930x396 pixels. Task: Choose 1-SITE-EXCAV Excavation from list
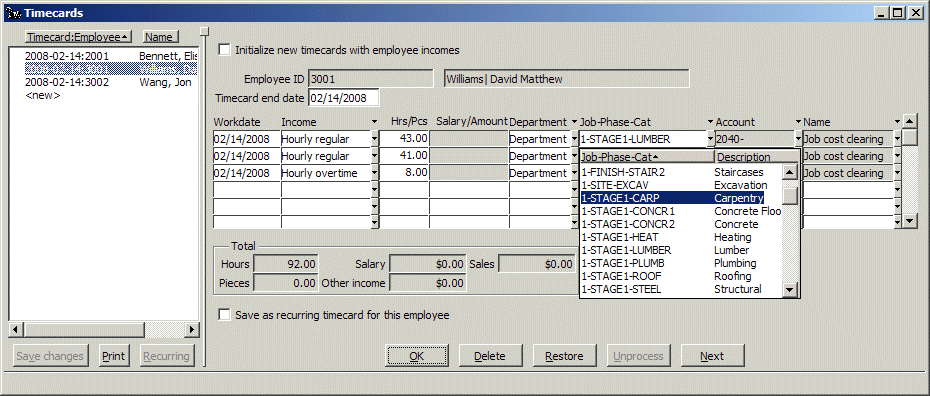(x=681, y=185)
